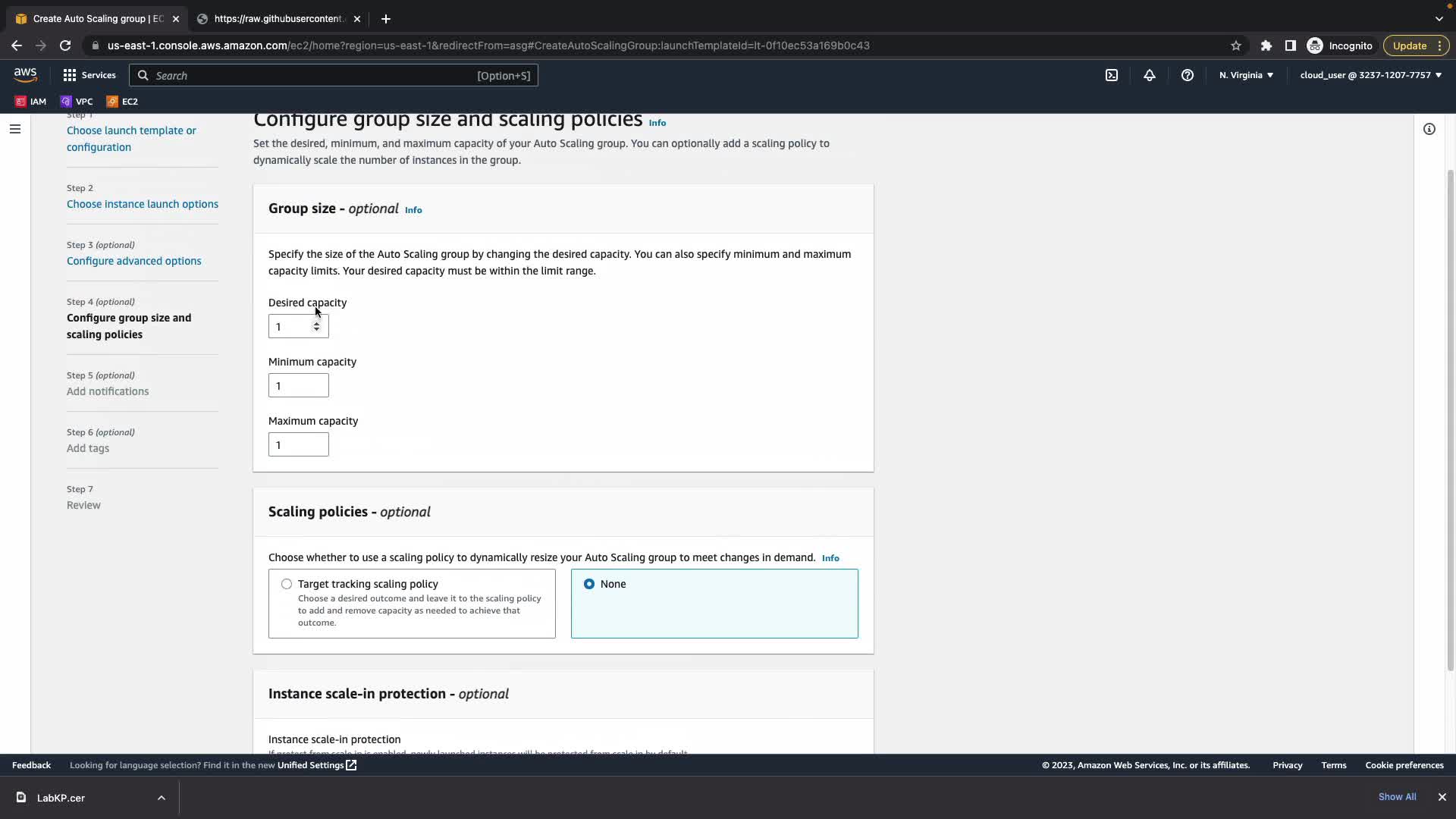The width and height of the screenshot is (1456, 819).
Task: Open the cloud_user account dropdown
Action: (x=1370, y=75)
